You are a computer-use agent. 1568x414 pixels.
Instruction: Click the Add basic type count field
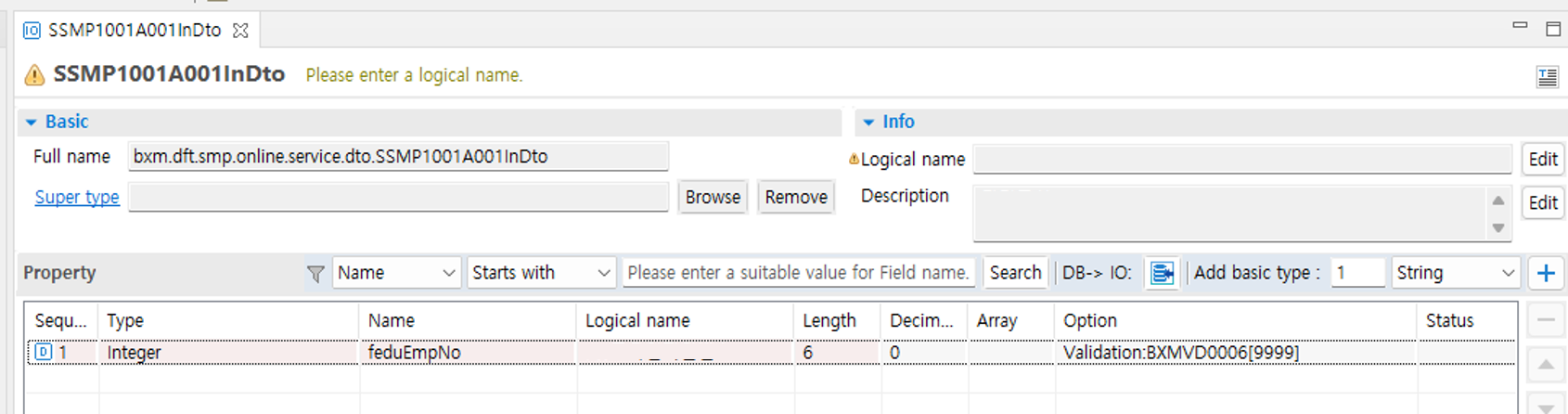(x=1357, y=273)
